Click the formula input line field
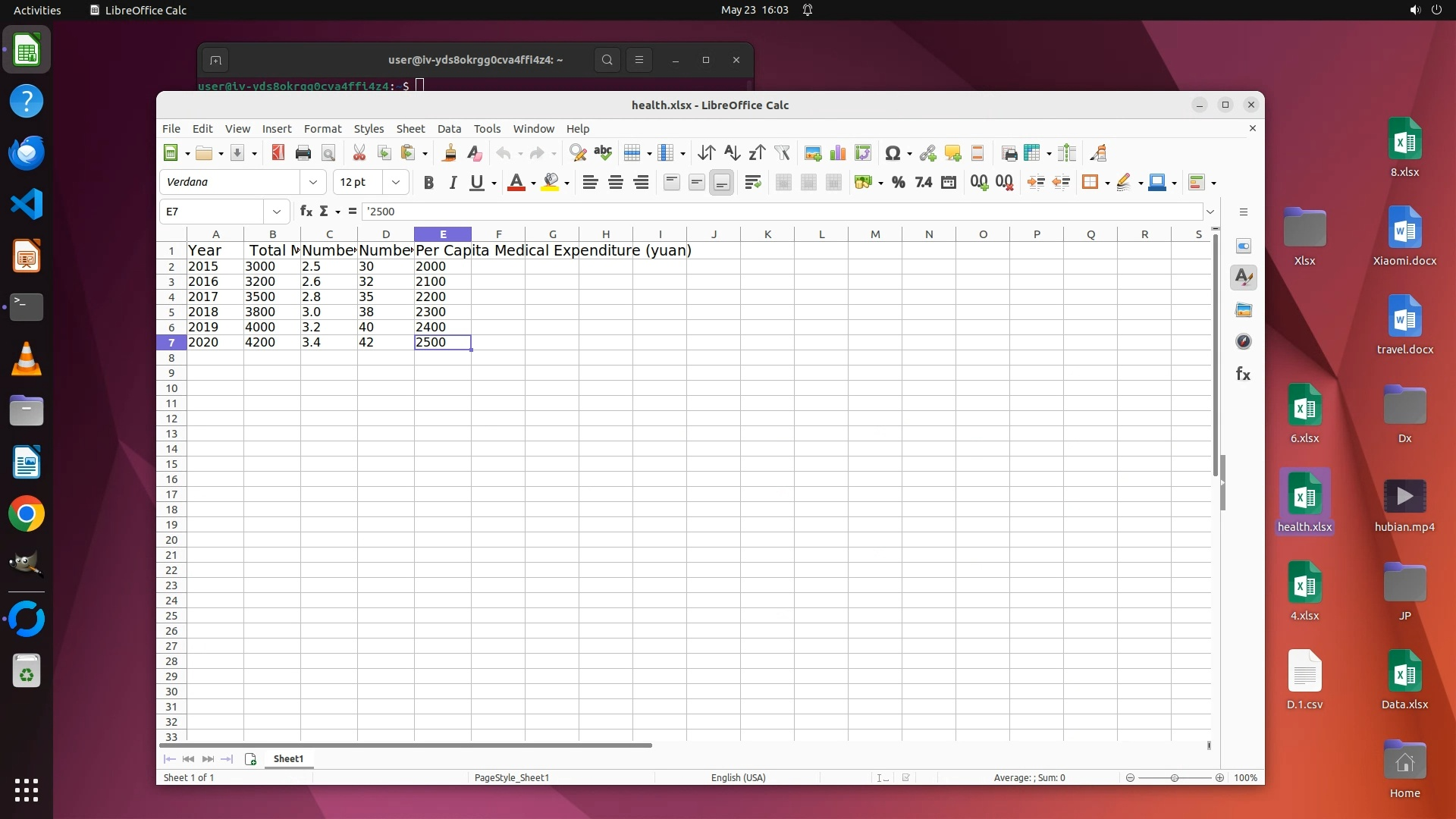The height and width of the screenshot is (819, 1456). tap(781, 212)
